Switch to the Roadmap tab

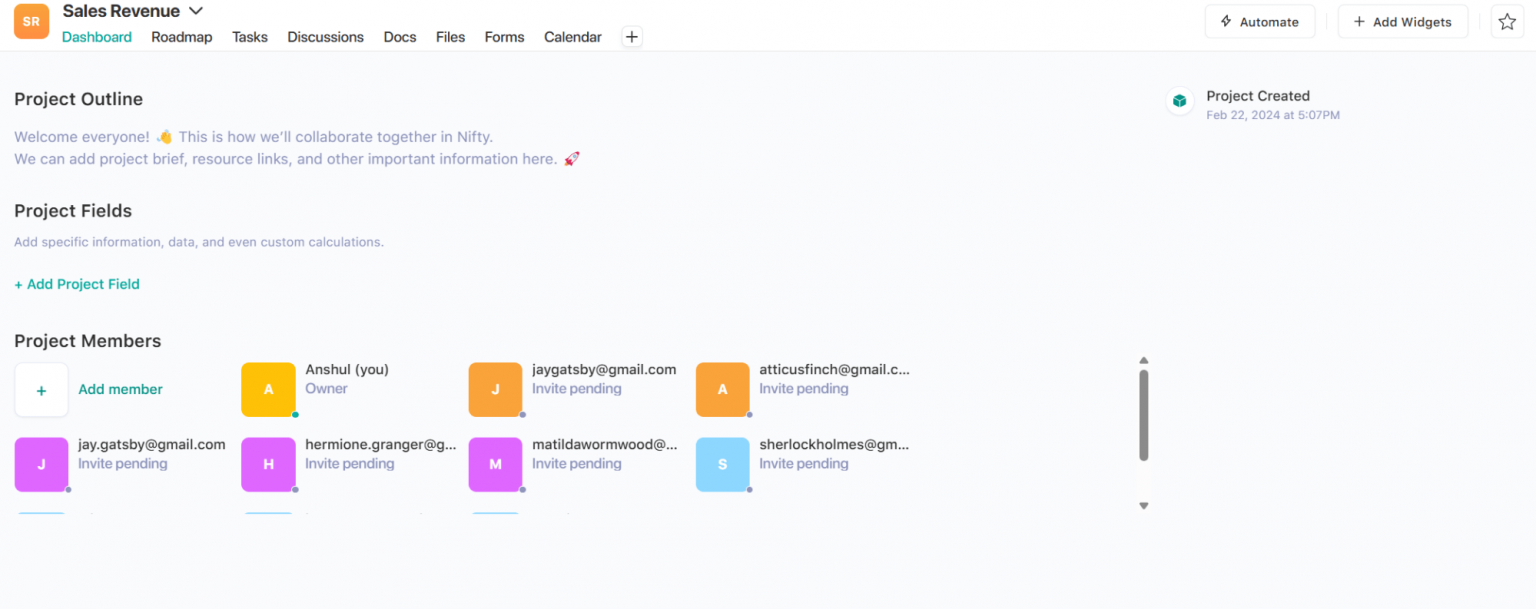tap(181, 36)
